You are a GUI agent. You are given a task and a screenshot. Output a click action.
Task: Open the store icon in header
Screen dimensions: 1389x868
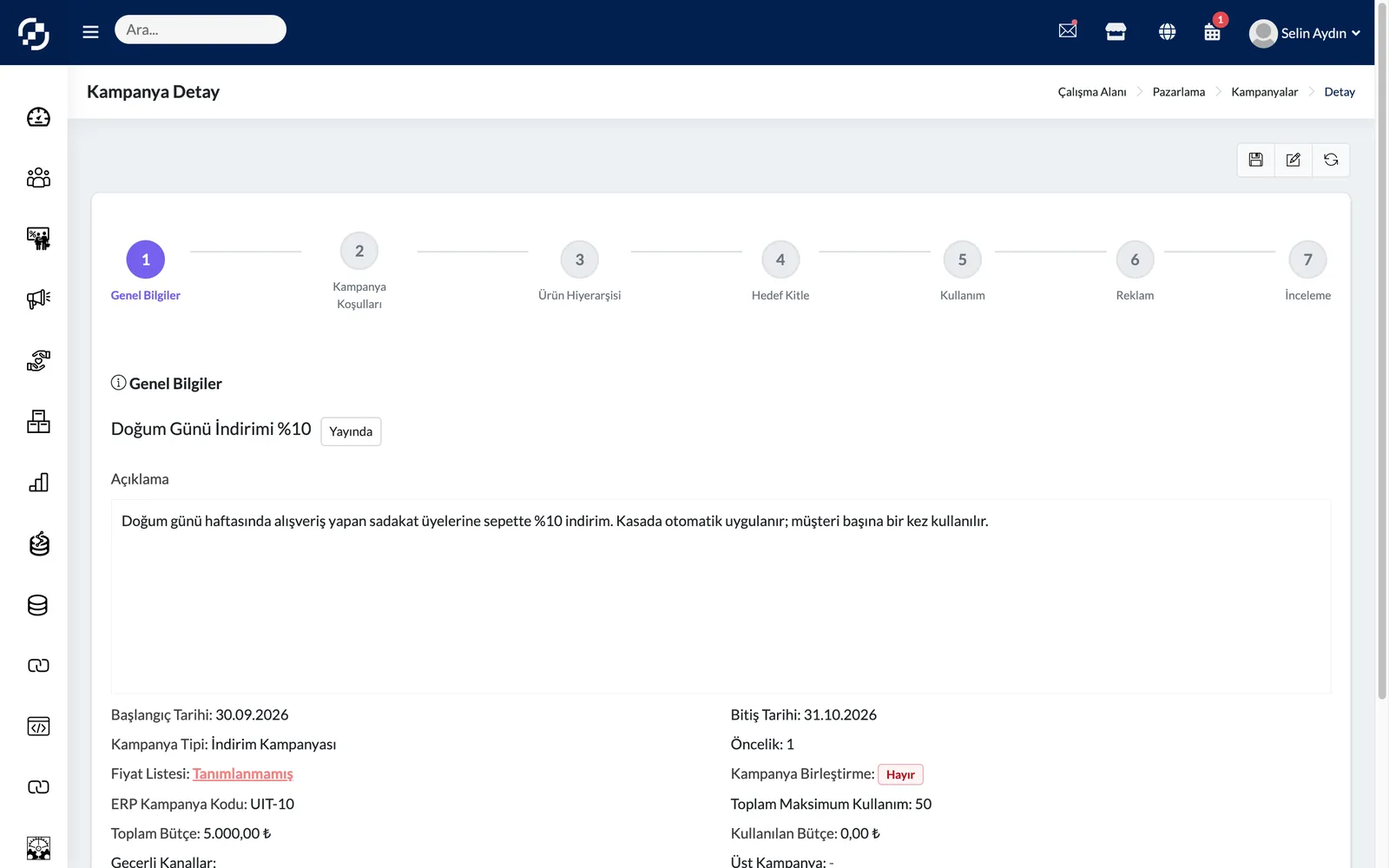[1116, 32]
